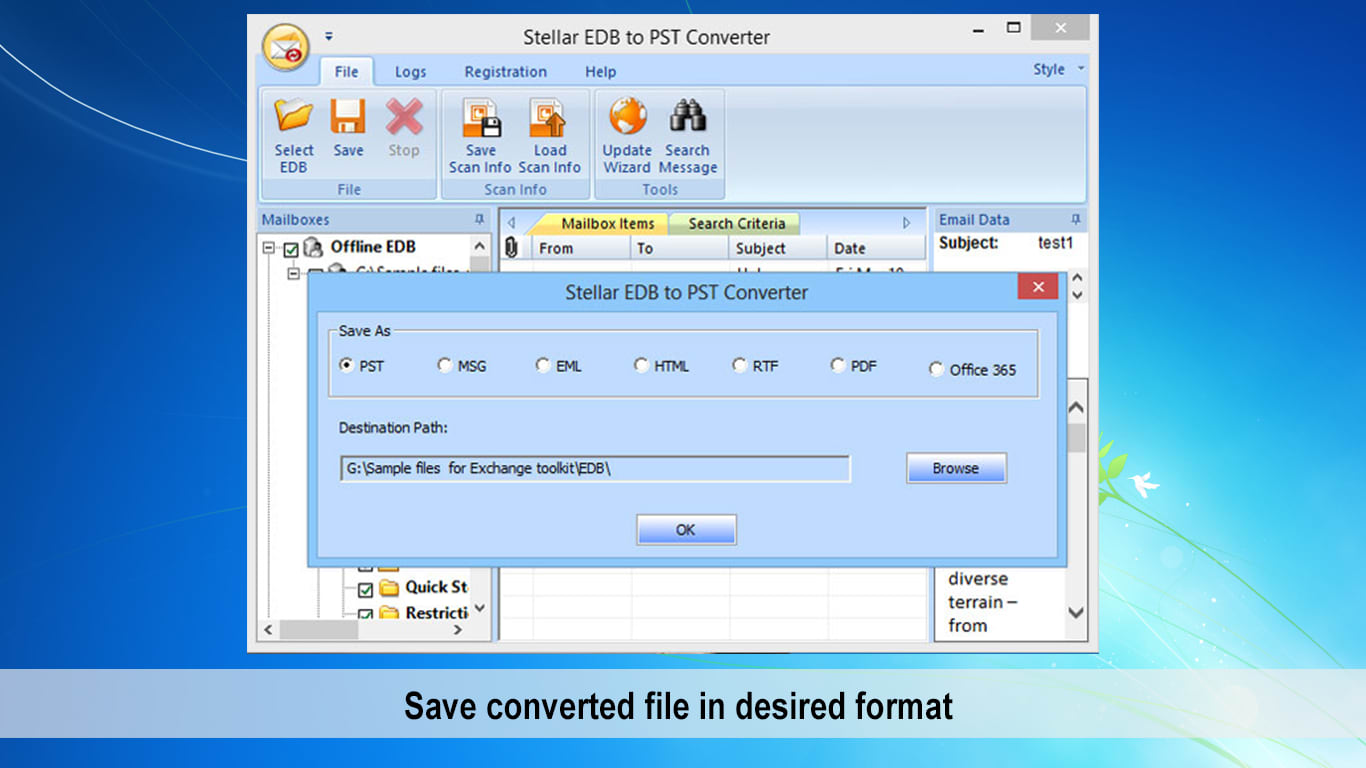1366x768 pixels.
Task: Select the PST radio button
Action: 347,365
